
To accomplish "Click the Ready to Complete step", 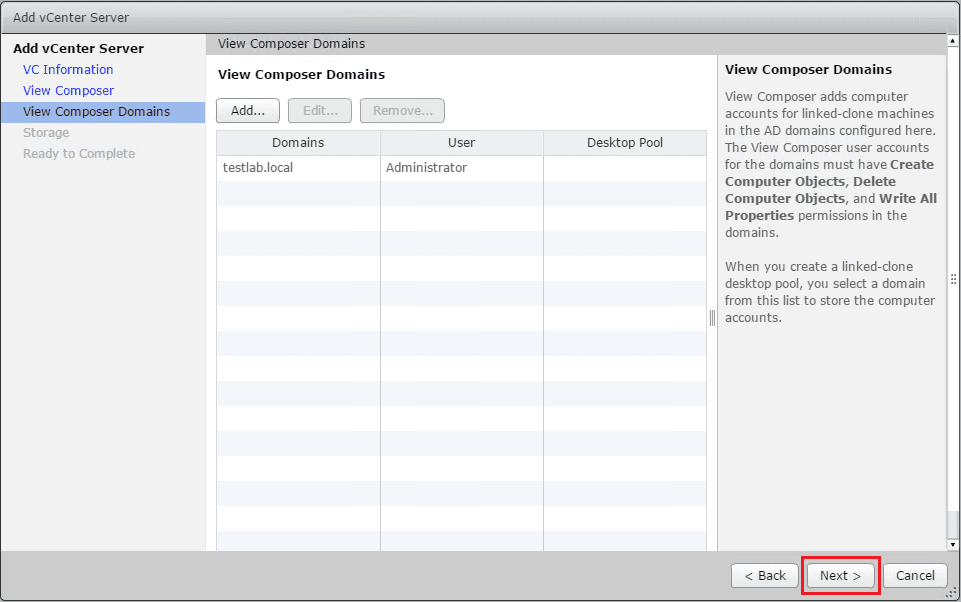I will 79,153.
